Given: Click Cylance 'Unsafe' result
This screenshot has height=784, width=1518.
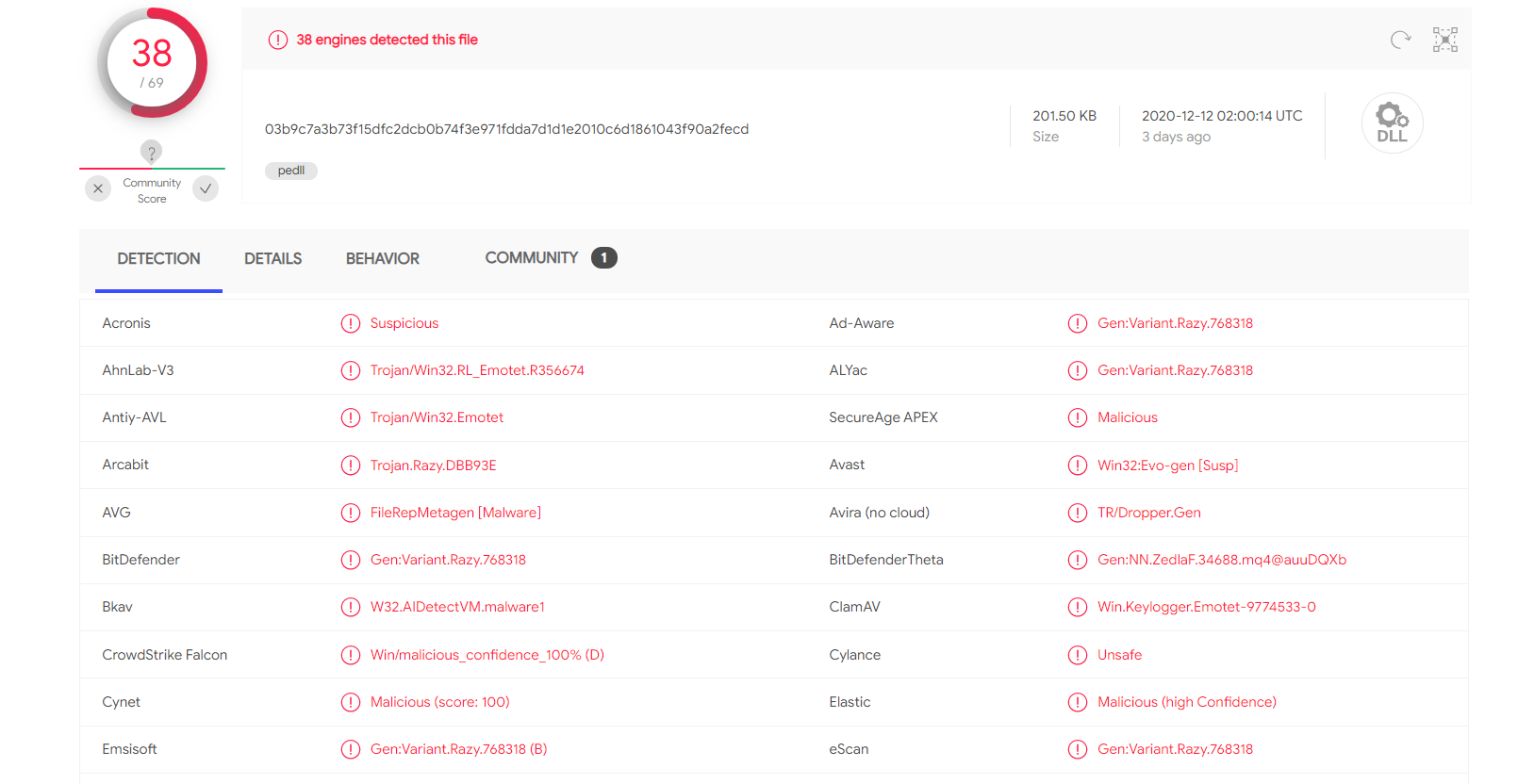Looking at the screenshot, I should coord(1119,655).
